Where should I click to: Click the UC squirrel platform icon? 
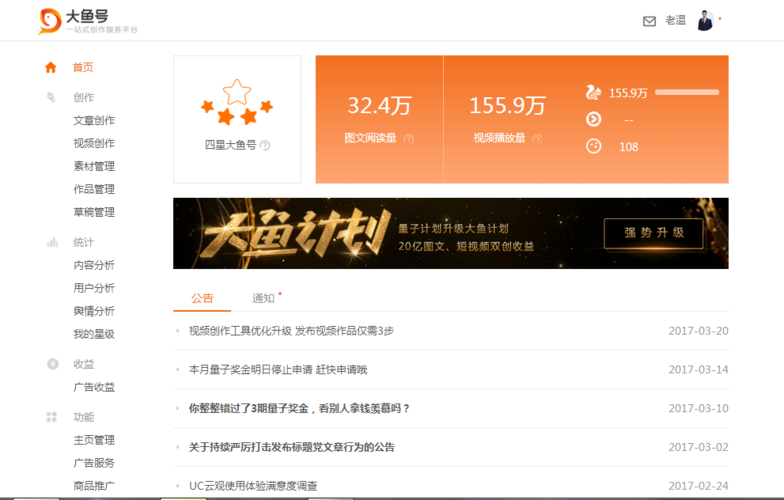click(593, 92)
